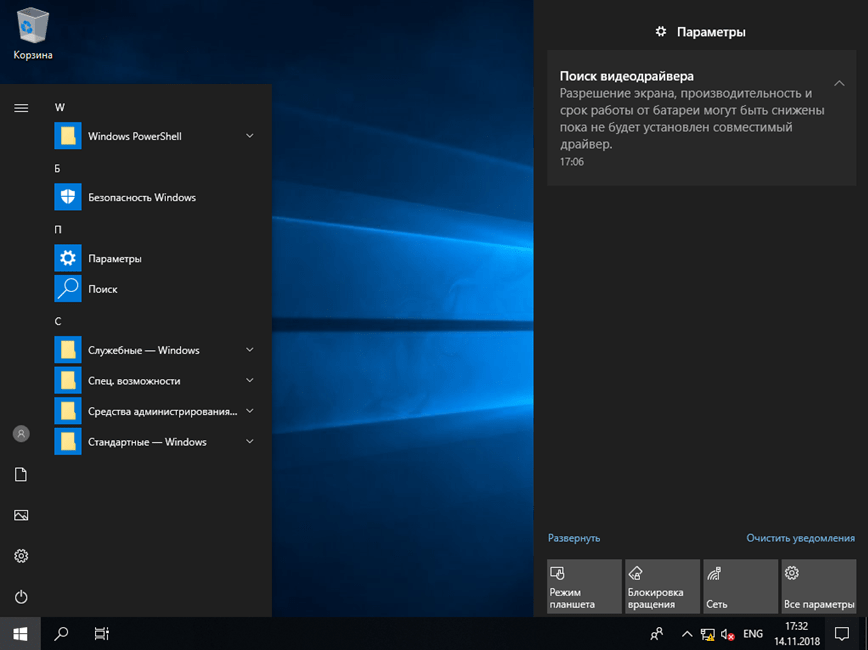Collapse the video driver notification chevron
Image resolution: width=868 pixels, height=650 pixels.
839,83
